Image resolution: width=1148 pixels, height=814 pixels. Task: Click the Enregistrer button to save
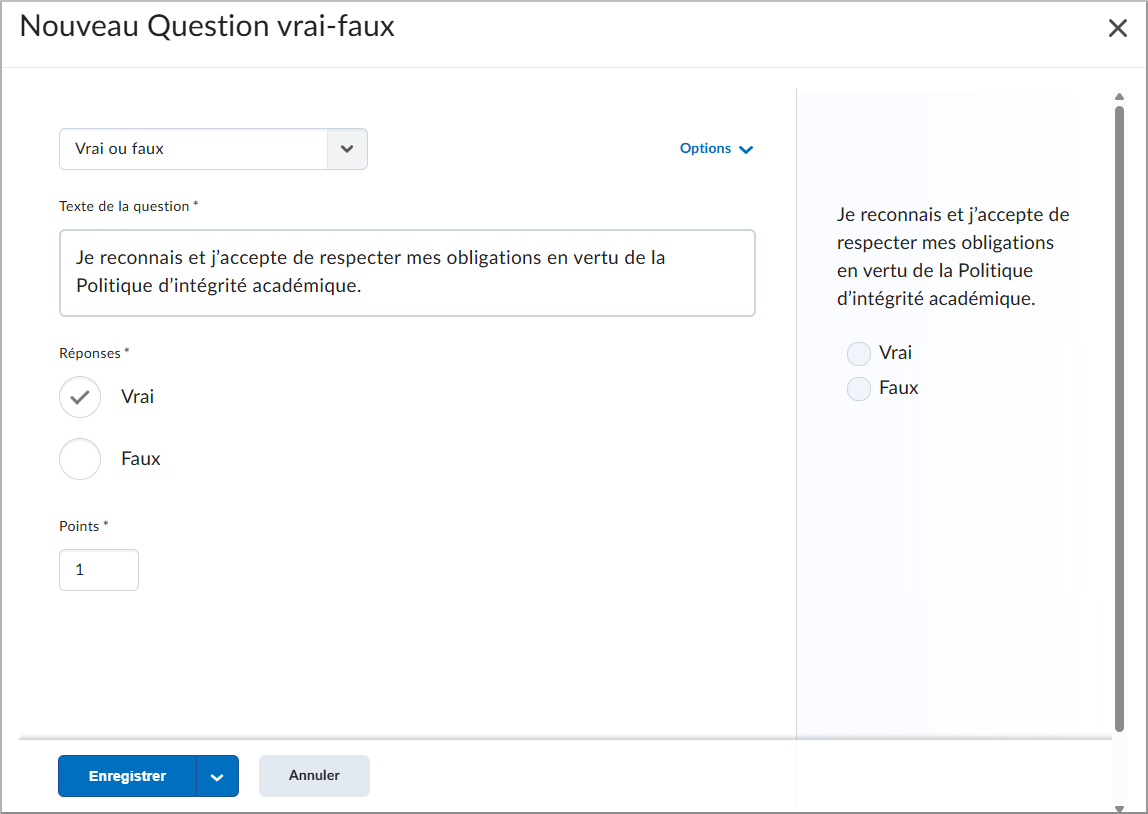pos(126,776)
